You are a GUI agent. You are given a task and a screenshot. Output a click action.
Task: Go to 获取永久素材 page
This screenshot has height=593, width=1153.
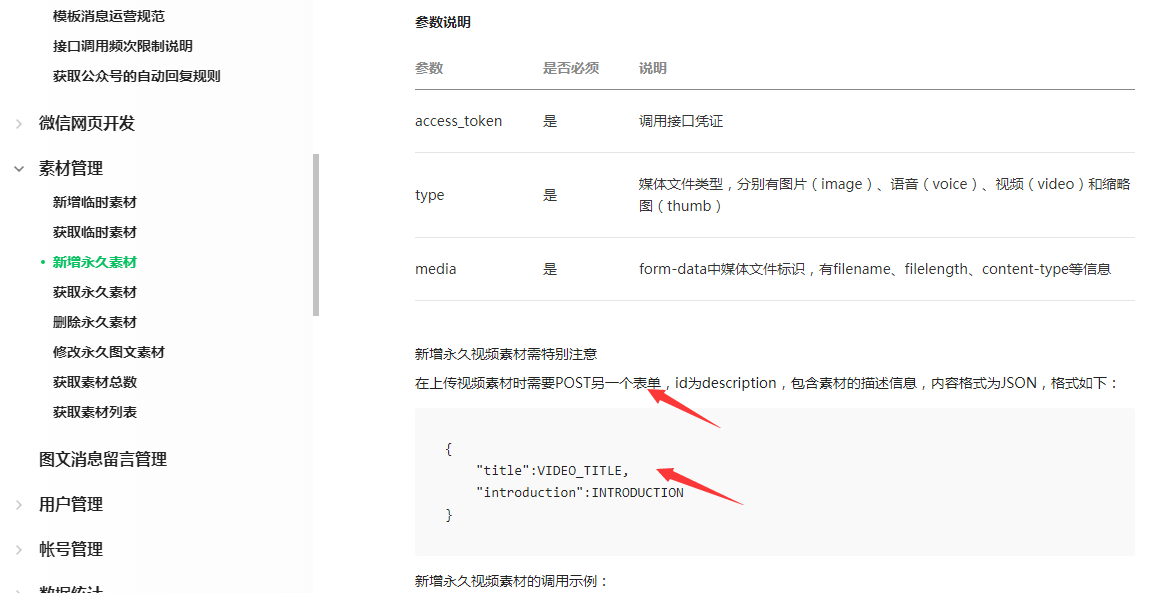[95, 292]
